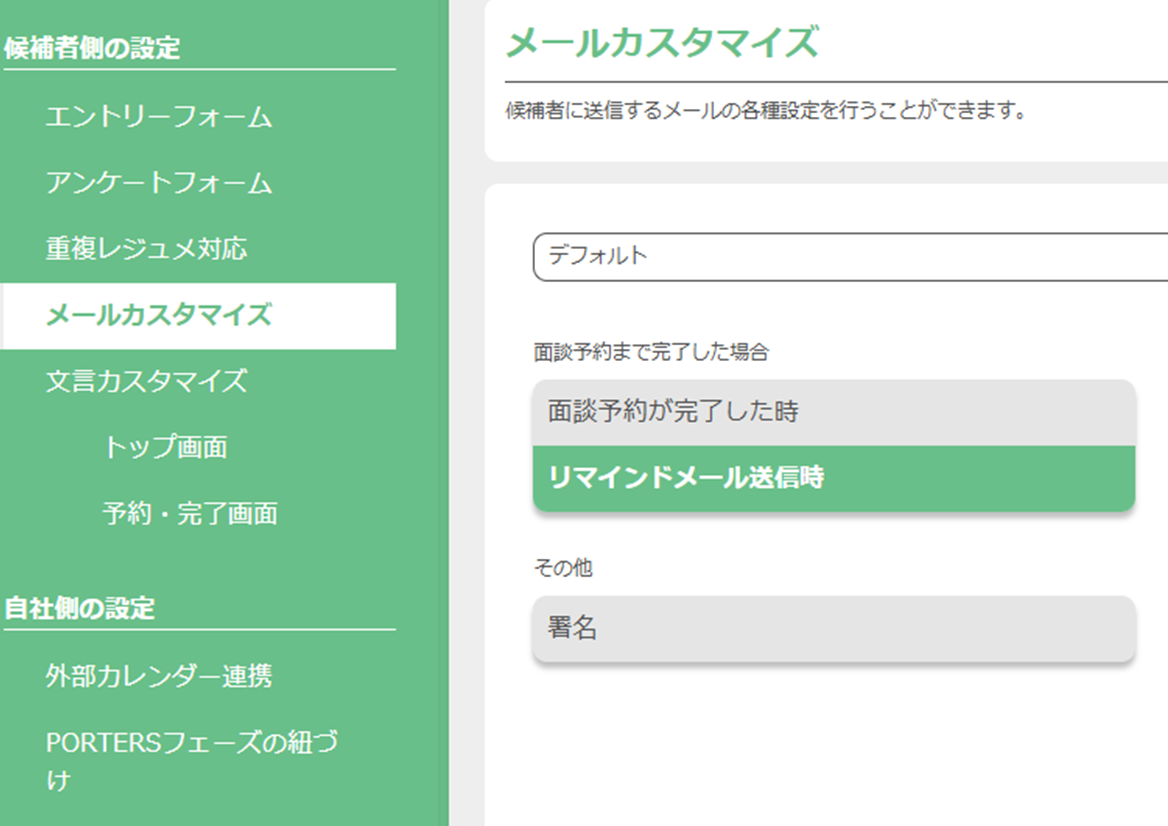Navigate to 外部カレンダー連携 settings

159,677
